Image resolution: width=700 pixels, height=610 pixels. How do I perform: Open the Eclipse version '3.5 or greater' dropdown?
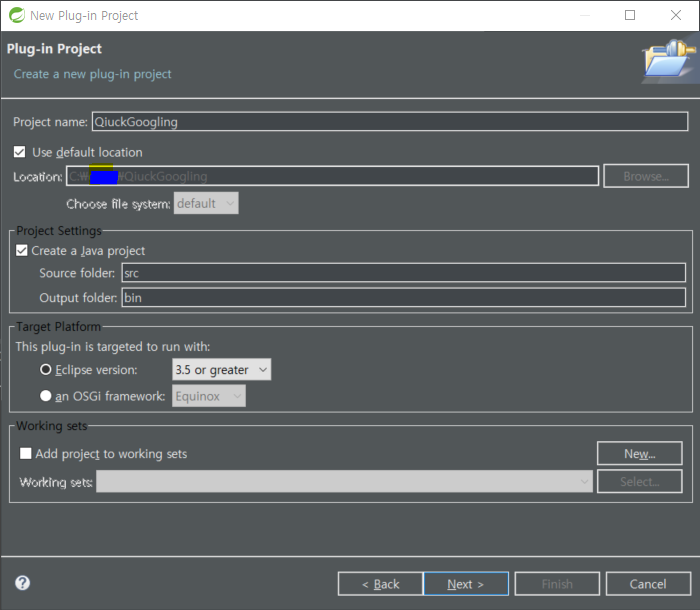click(221, 370)
